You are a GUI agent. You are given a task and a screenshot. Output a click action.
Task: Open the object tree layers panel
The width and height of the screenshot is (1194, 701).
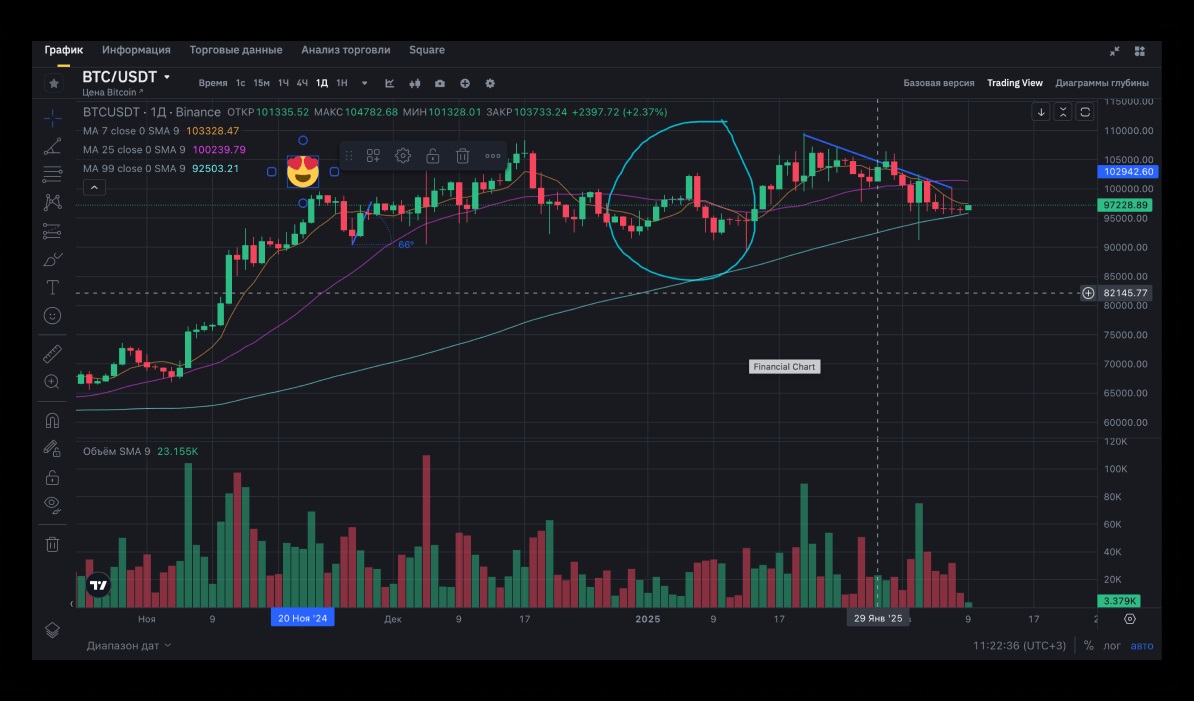pyautogui.click(x=53, y=630)
